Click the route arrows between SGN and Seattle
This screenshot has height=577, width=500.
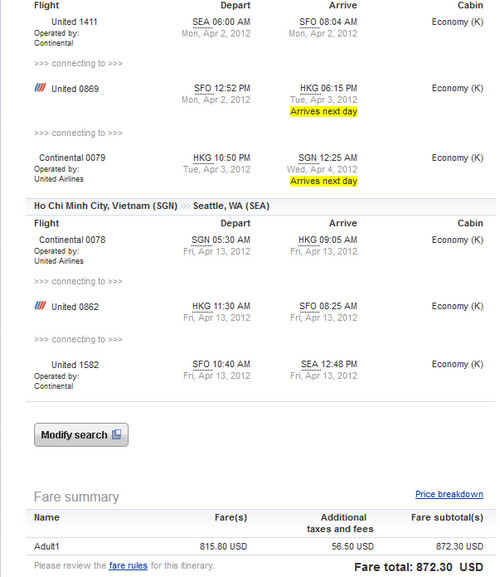(185, 206)
